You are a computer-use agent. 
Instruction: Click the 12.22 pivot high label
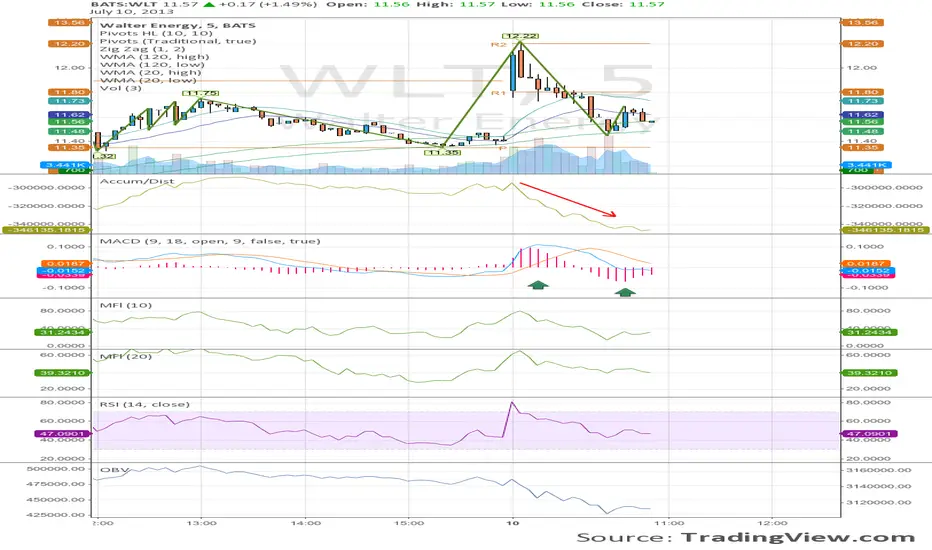pos(521,36)
